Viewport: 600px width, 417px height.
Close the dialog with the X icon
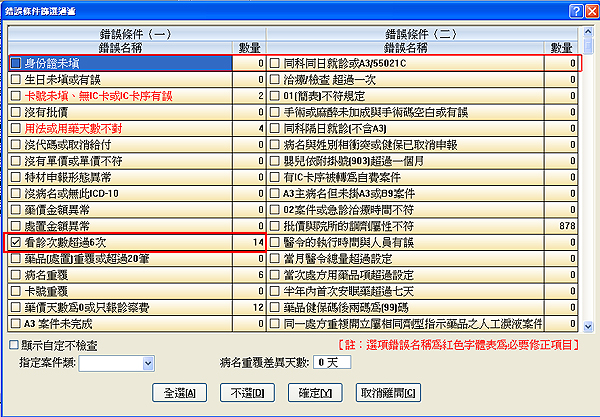[x=590, y=9]
